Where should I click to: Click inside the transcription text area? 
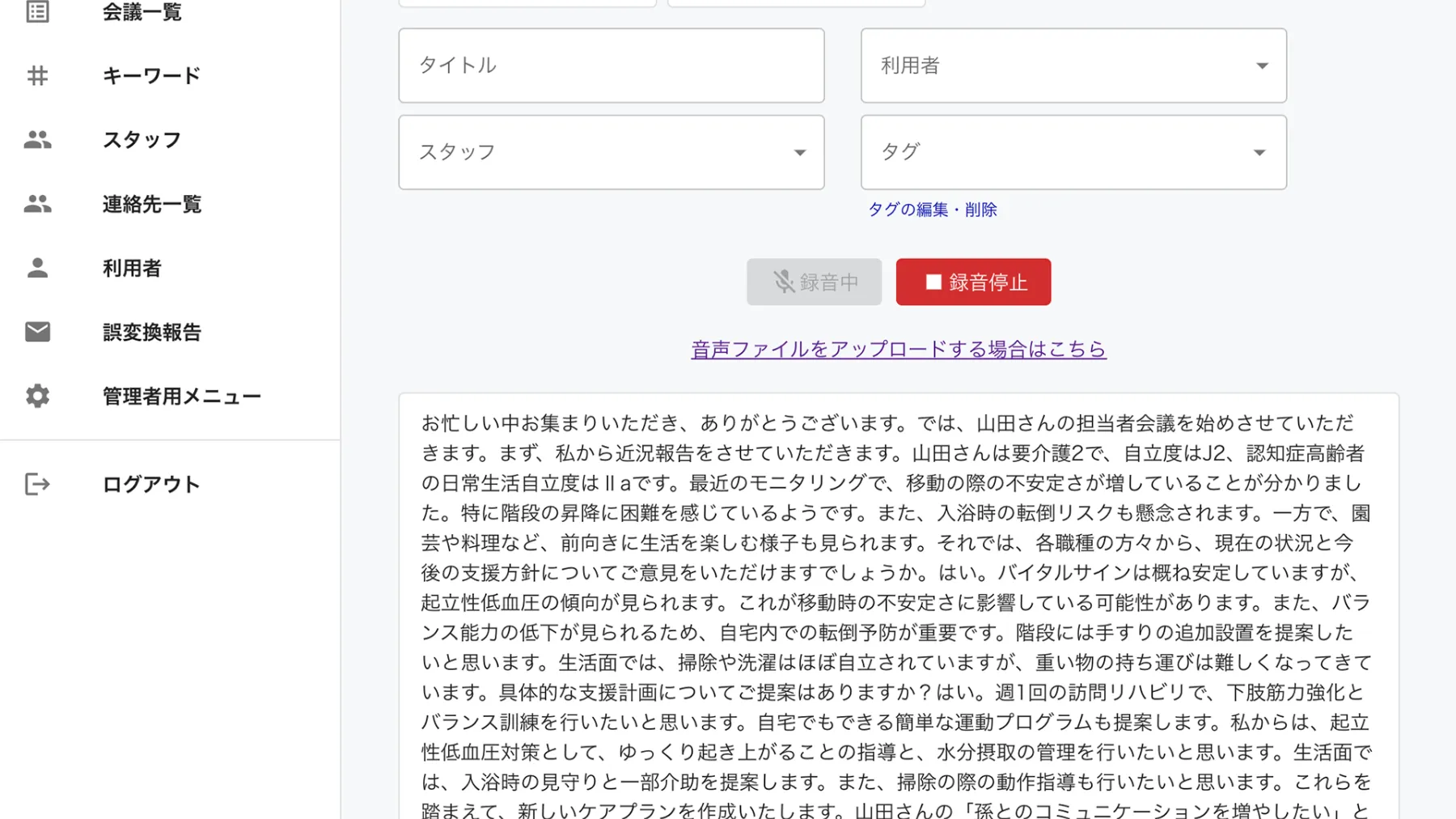pyautogui.click(x=898, y=607)
